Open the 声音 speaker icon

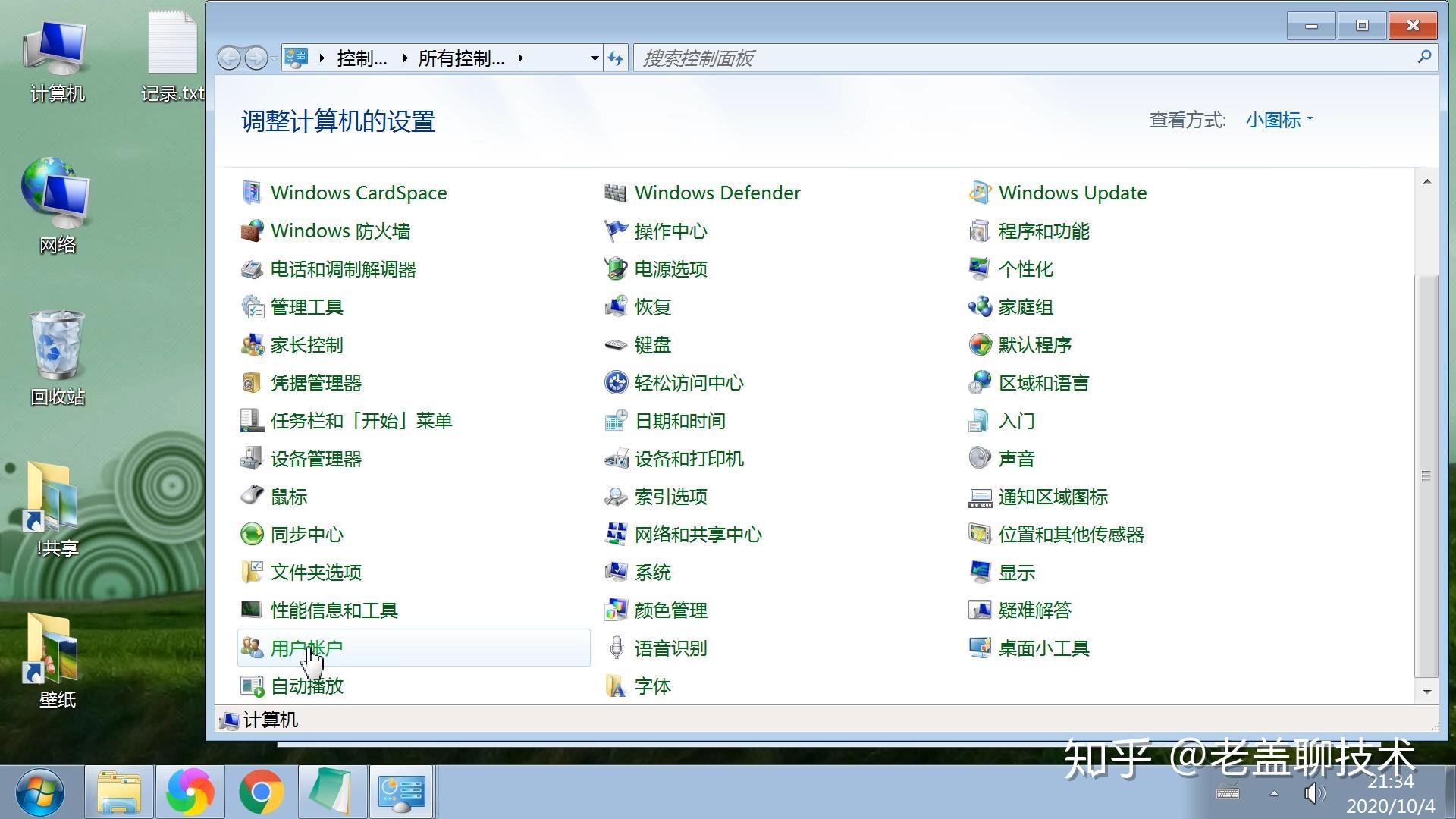tap(980, 458)
